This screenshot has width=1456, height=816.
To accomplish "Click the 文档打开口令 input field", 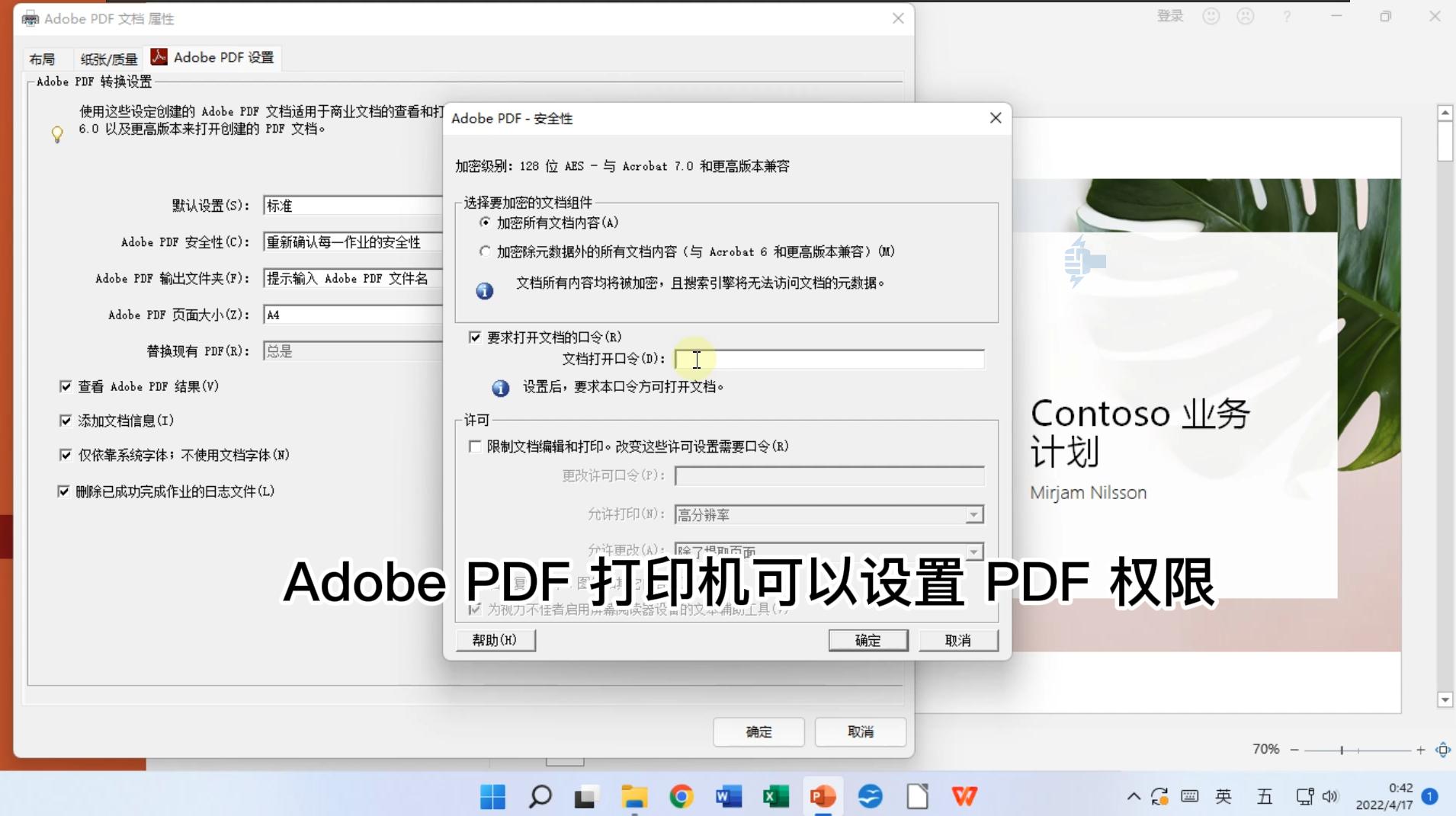I will click(827, 359).
